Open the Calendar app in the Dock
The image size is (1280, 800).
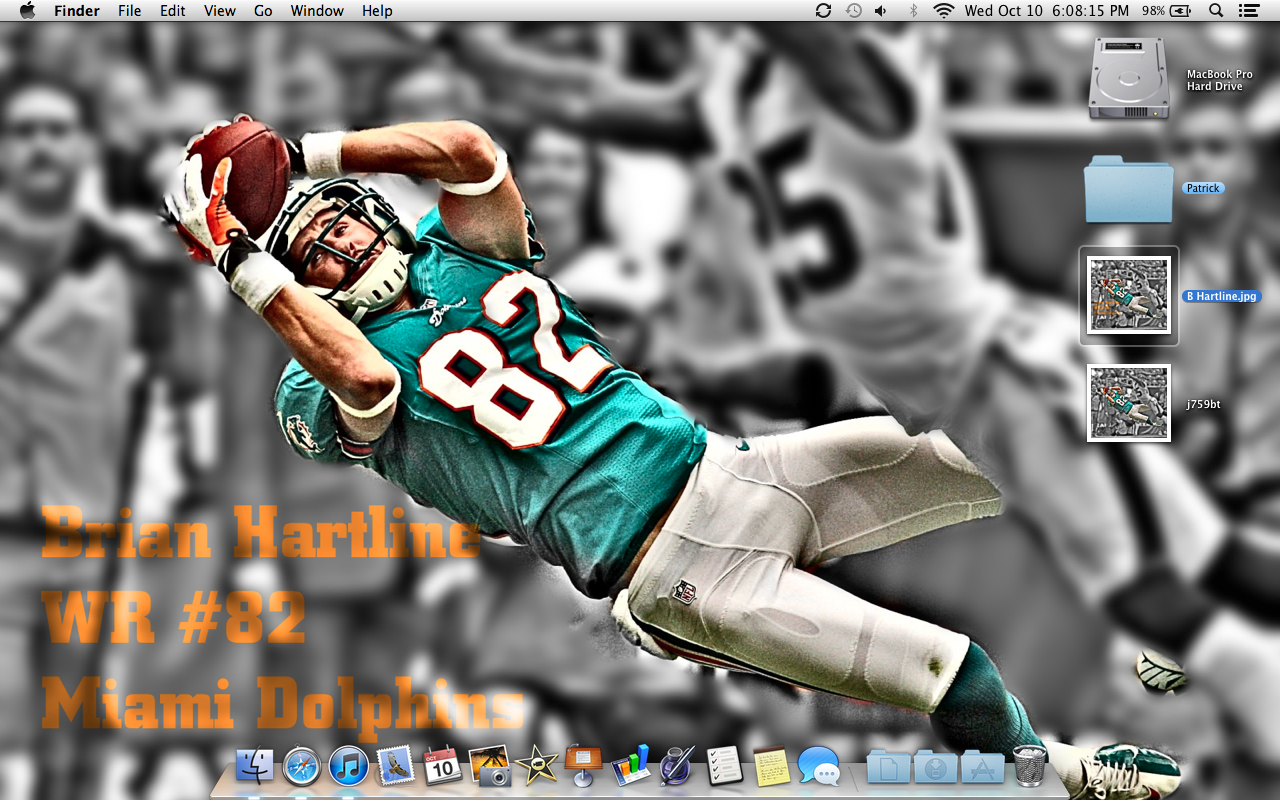click(x=442, y=766)
